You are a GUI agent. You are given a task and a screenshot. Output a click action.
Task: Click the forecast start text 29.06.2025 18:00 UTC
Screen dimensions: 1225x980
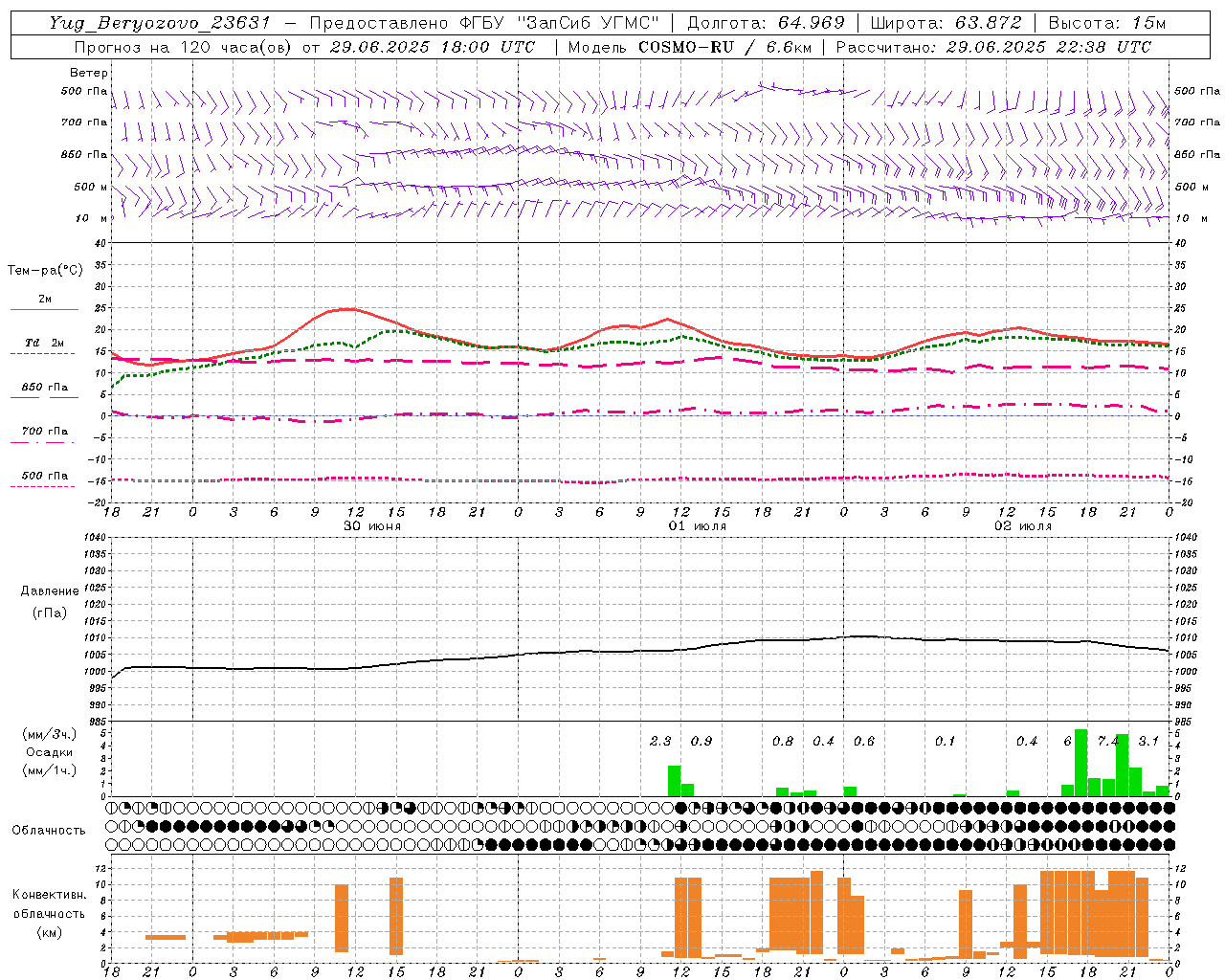pyautogui.click(x=432, y=47)
